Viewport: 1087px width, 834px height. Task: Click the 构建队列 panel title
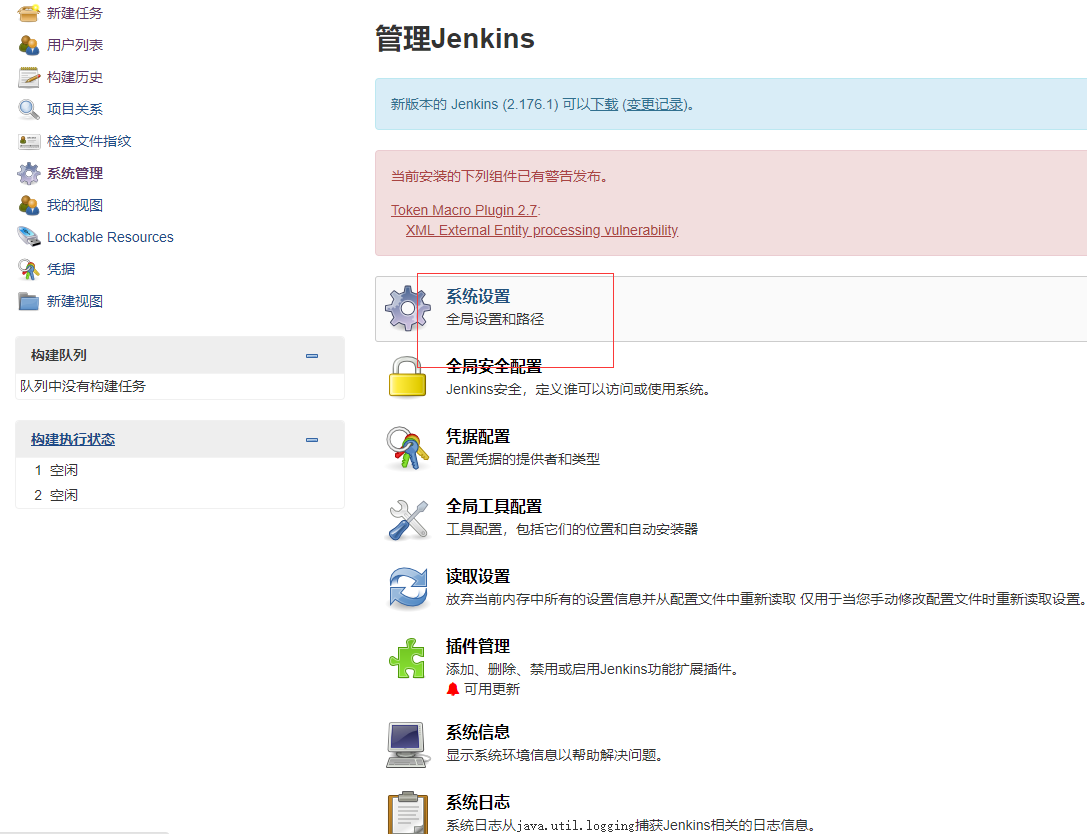click(59, 356)
